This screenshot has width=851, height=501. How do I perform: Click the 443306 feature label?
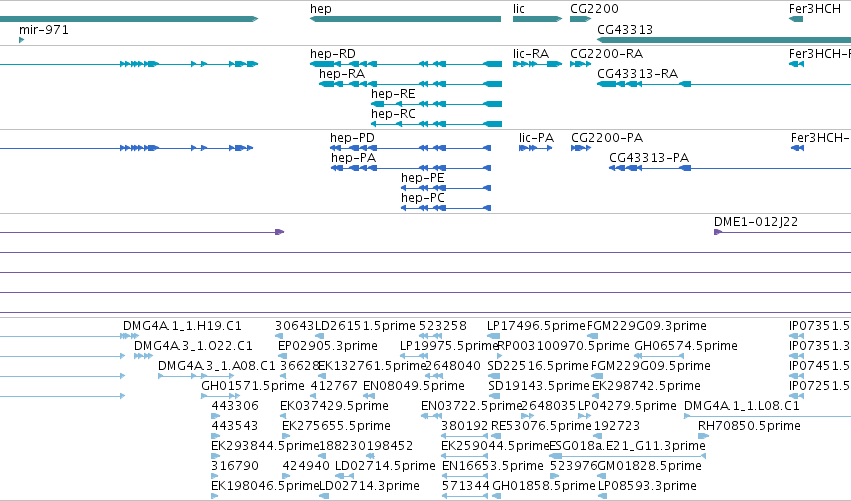(x=235, y=407)
